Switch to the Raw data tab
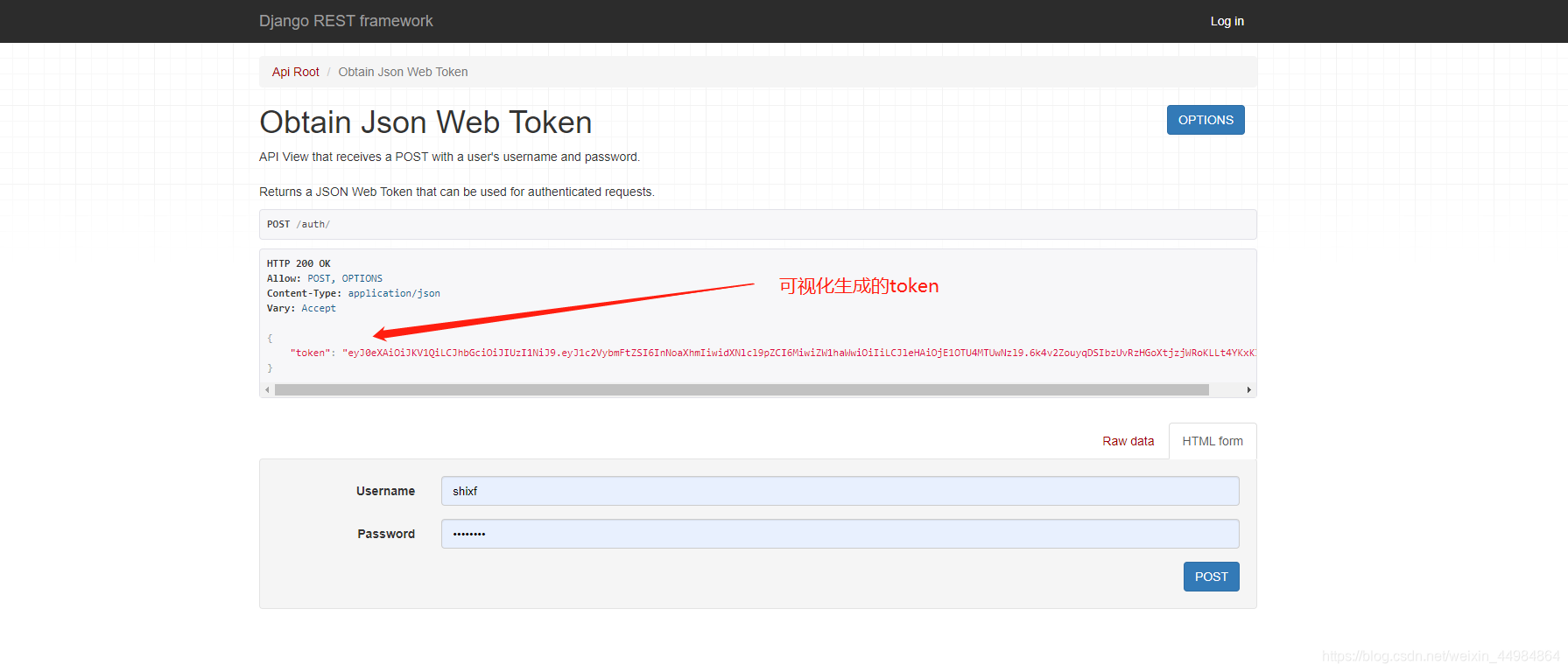The height and width of the screenshot is (672, 1568). click(1128, 441)
